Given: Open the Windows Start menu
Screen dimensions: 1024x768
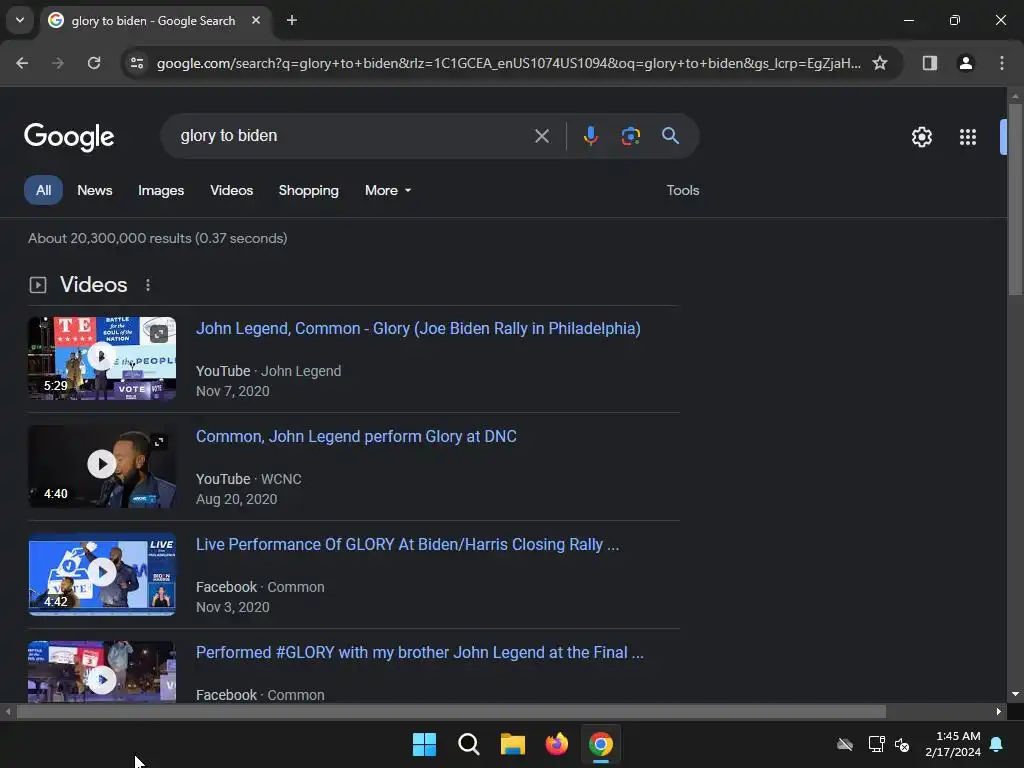Looking at the screenshot, I should pos(424,744).
